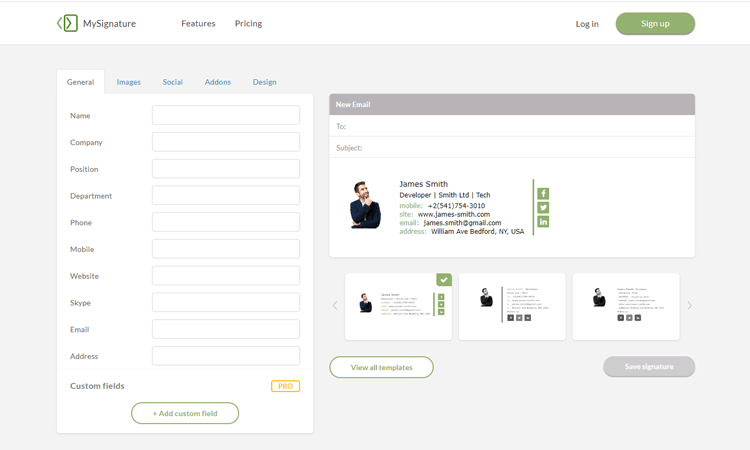Switch to the Social tab
This screenshot has height=450, width=750.
pyautogui.click(x=173, y=82)
